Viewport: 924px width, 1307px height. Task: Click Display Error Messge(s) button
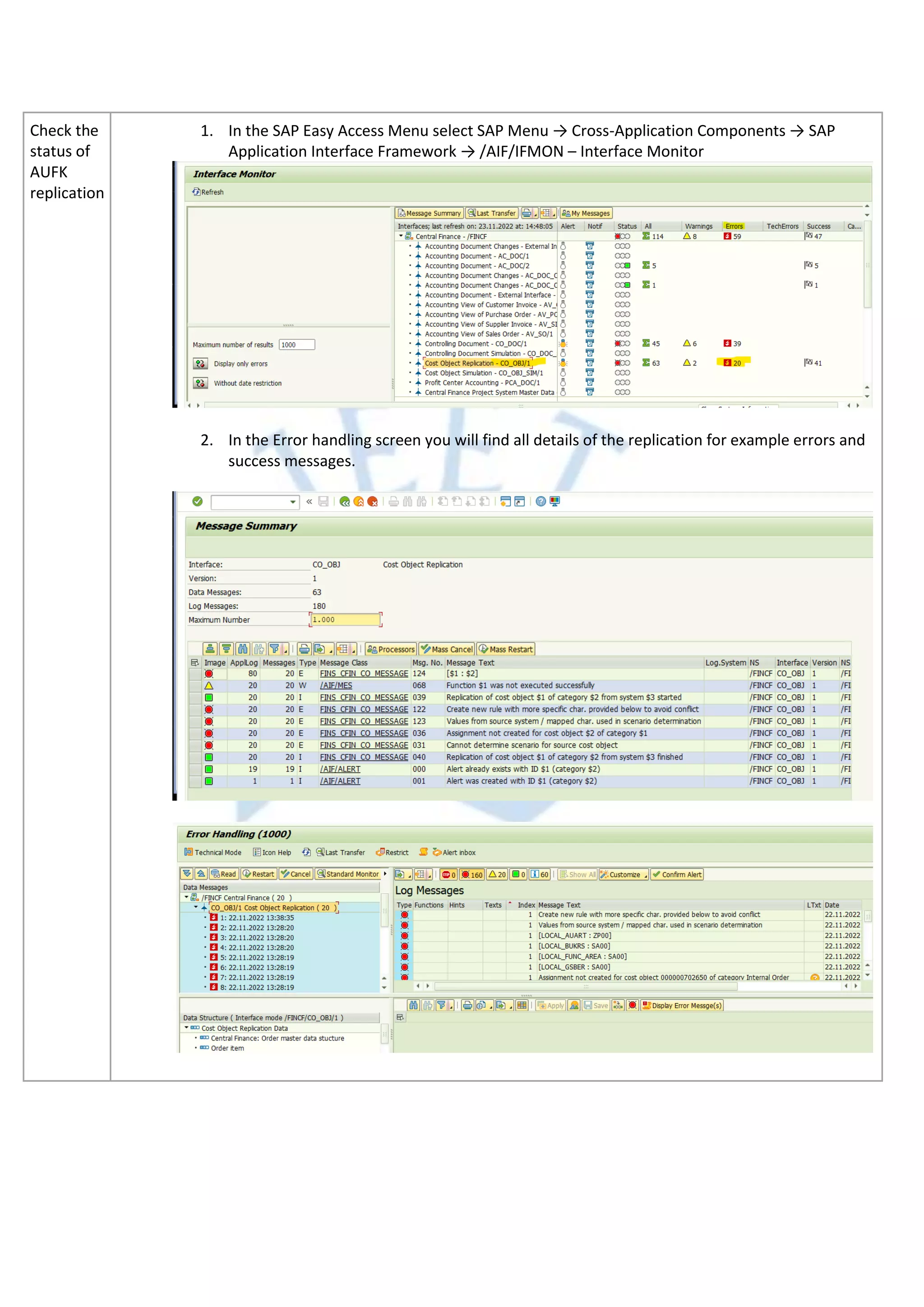(682, 1005)
